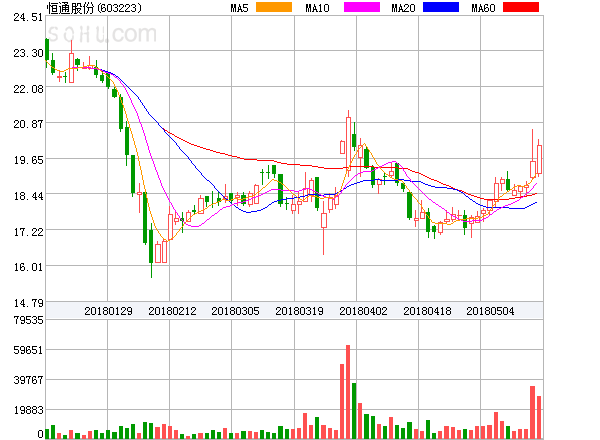Image resolution: width=600 pixels, height=440 pixels.
Task: Click the tallest red candlestick peaking above 20.87
Action: pos(348,143)
